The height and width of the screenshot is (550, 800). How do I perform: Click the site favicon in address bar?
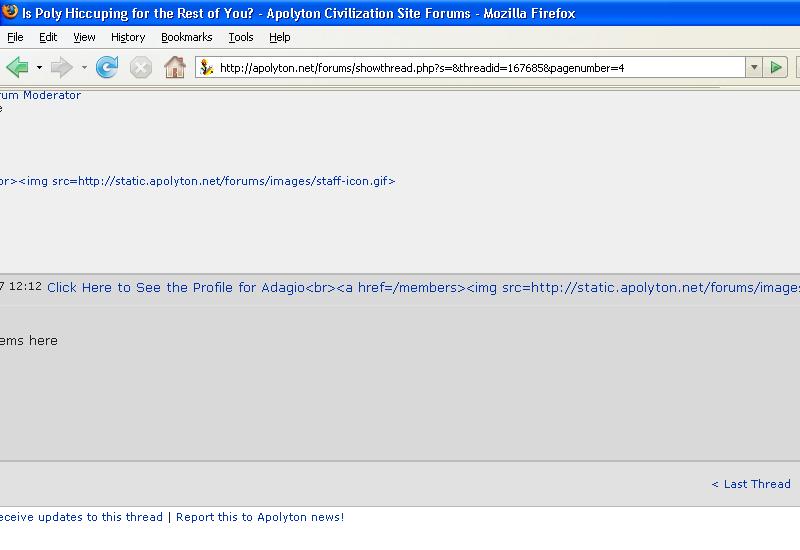[207, 68]
